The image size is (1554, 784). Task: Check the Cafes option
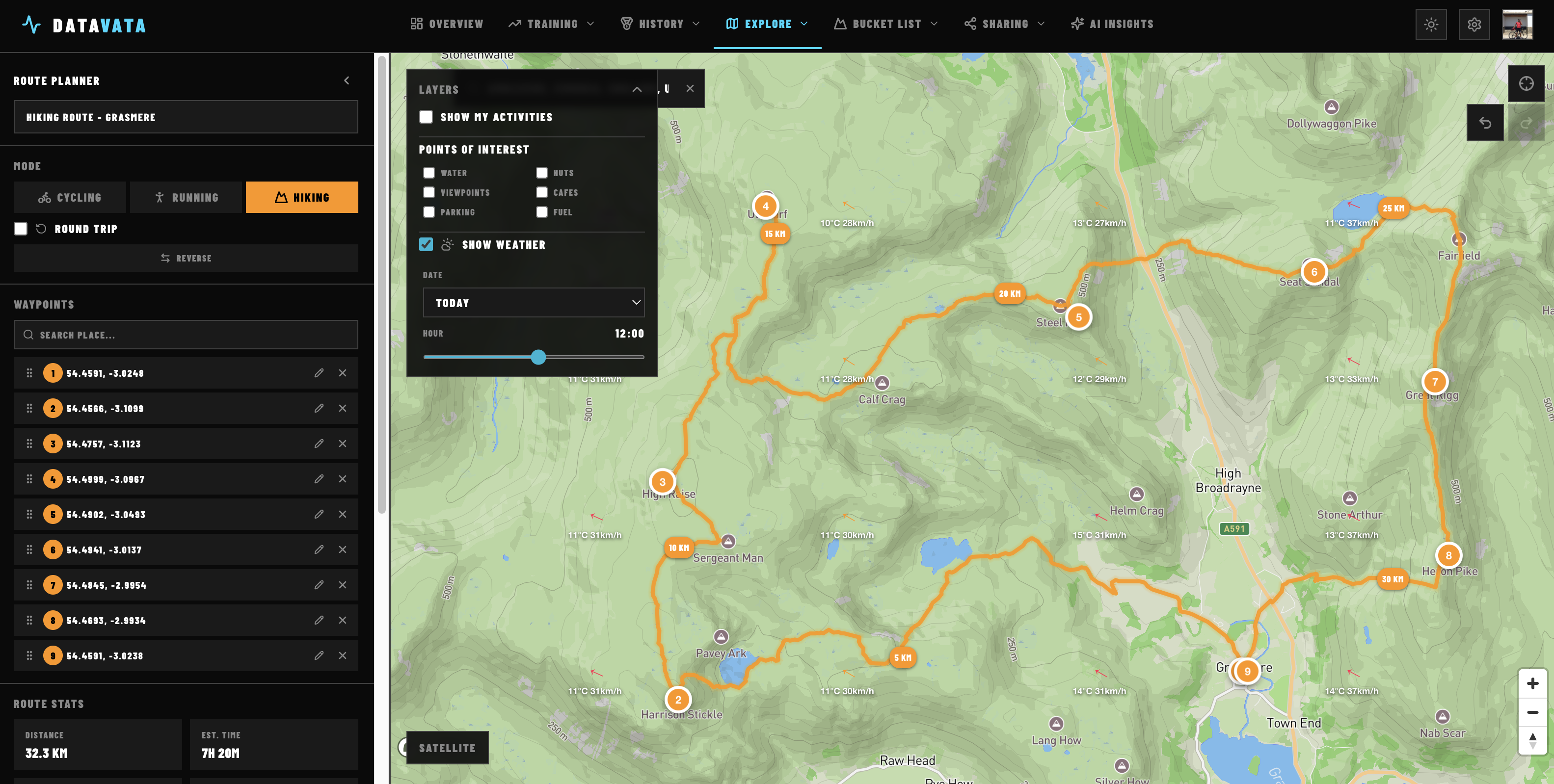pos(542,192)
